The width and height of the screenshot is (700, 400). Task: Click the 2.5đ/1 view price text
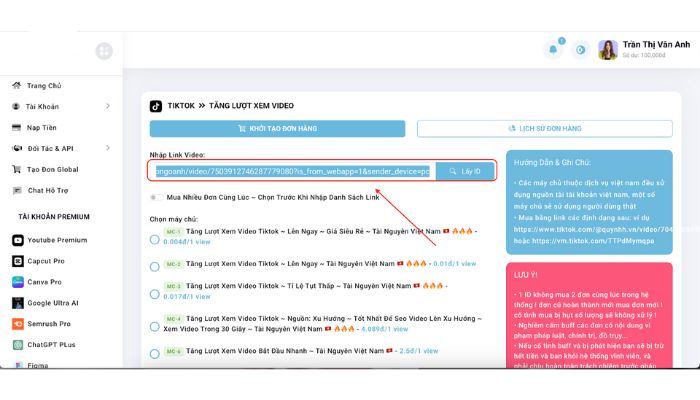pos(419,351)
